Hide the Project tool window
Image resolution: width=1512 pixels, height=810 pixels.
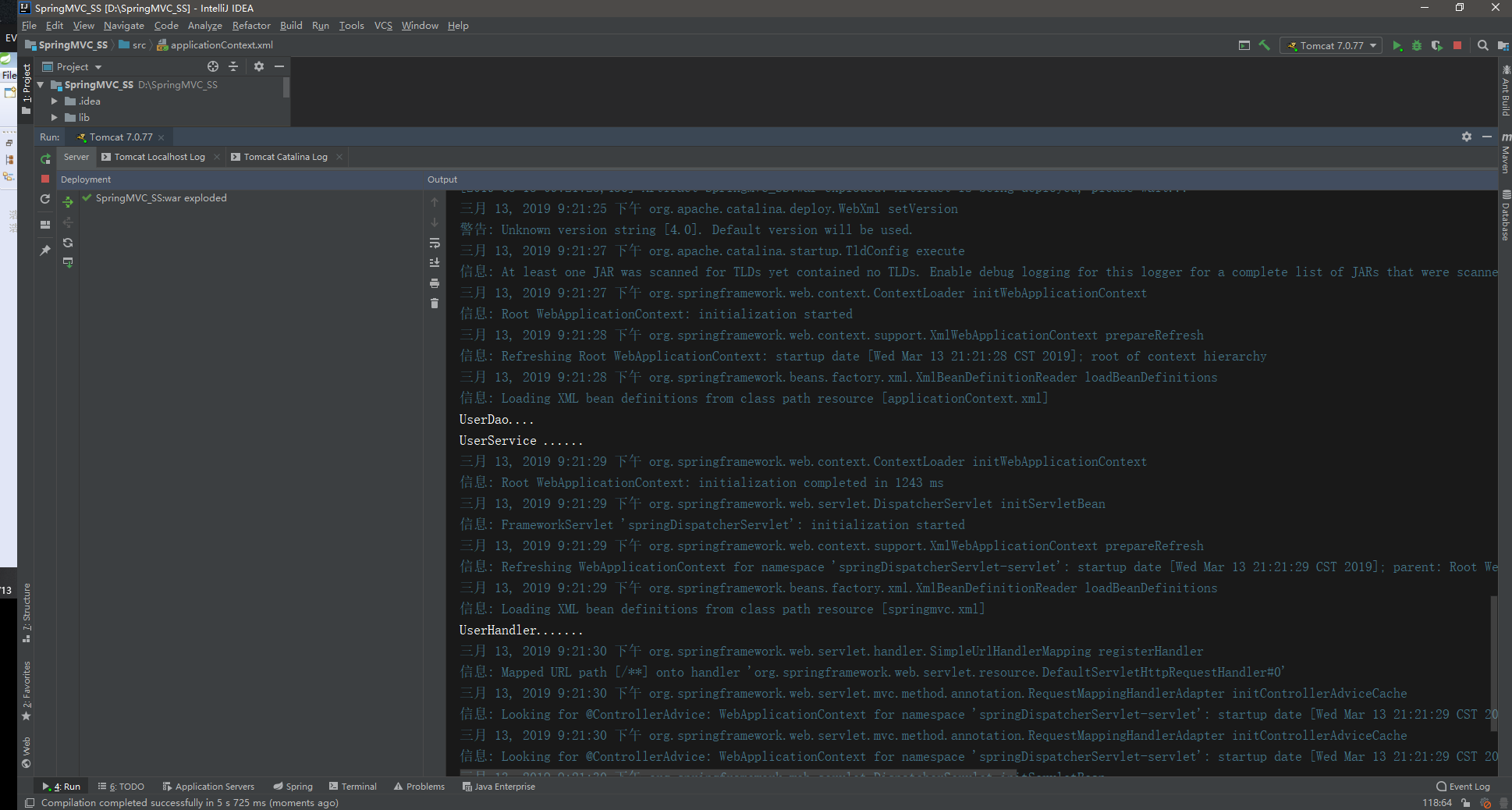(x=279, y=67)
